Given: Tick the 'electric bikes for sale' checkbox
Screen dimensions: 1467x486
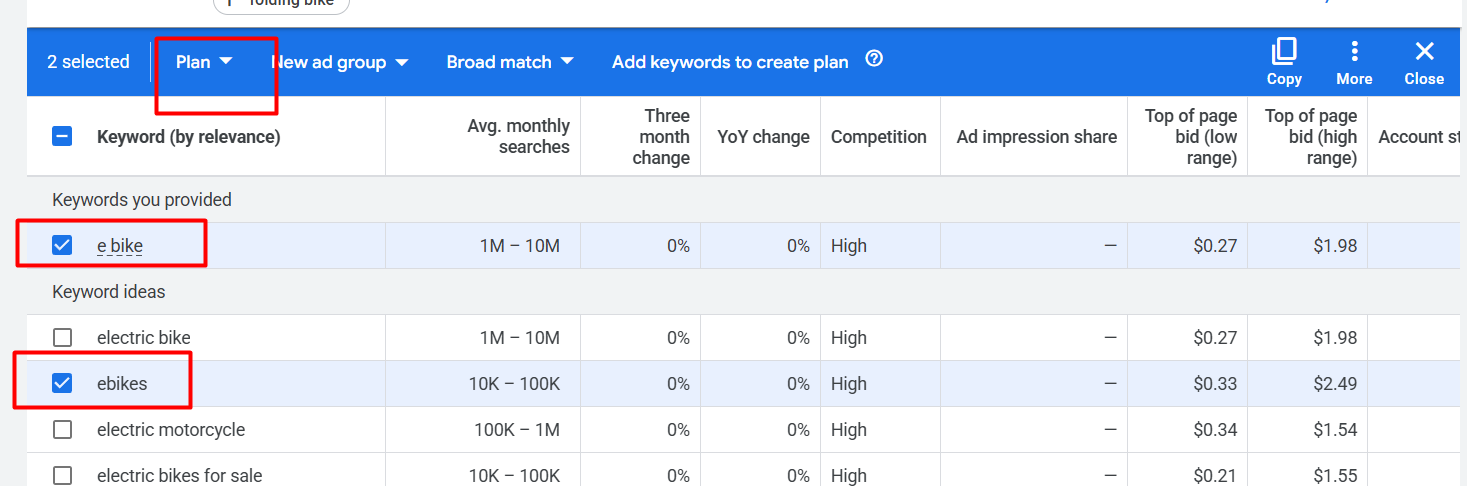Looking at the screenshot, I should tap(62, 476).
